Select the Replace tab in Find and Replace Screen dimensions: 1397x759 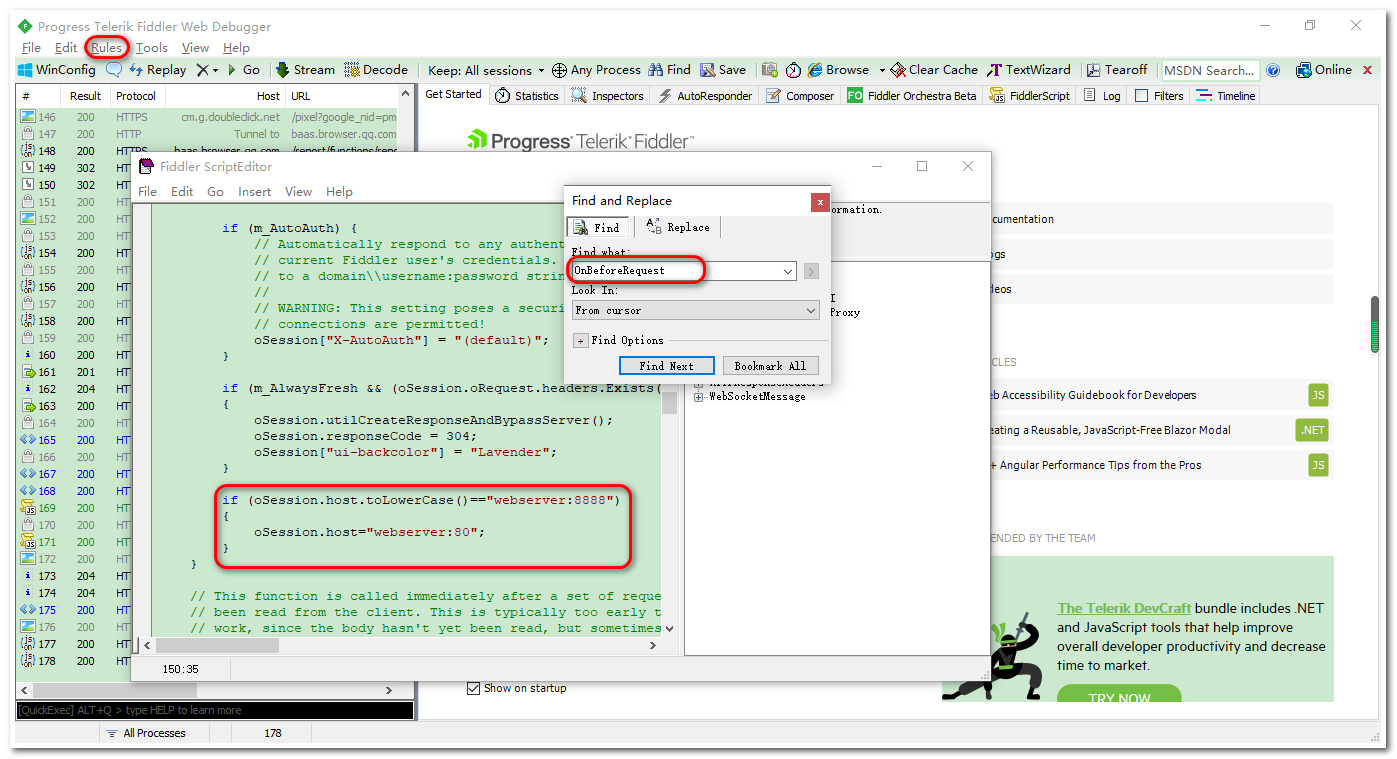pyautogui.click(x=678, y=227)
